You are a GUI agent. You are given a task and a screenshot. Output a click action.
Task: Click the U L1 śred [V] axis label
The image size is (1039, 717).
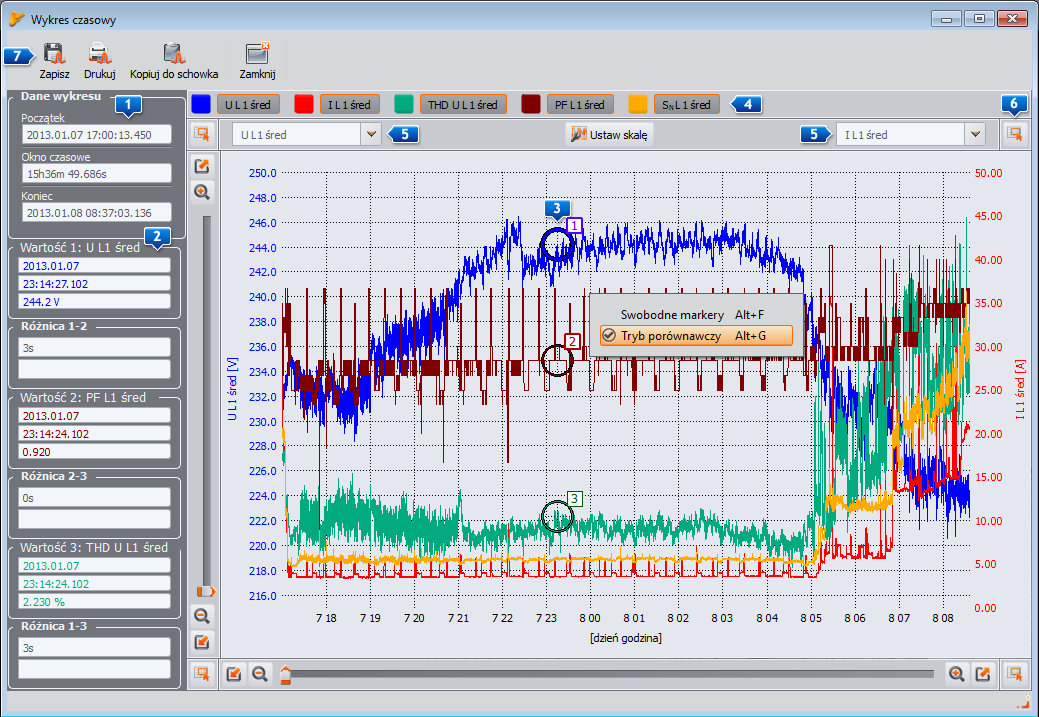coord(232,389)
